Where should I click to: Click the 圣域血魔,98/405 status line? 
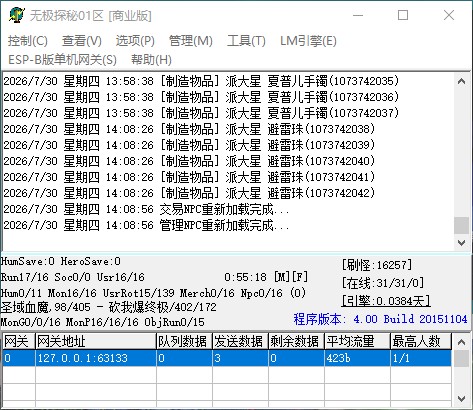coord(109,307)
